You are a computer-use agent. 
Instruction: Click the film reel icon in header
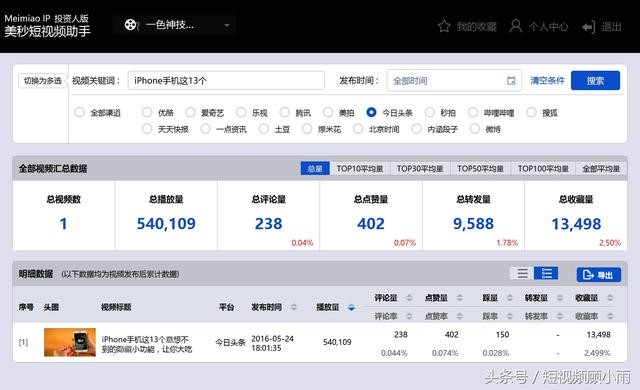coord(131,25)
